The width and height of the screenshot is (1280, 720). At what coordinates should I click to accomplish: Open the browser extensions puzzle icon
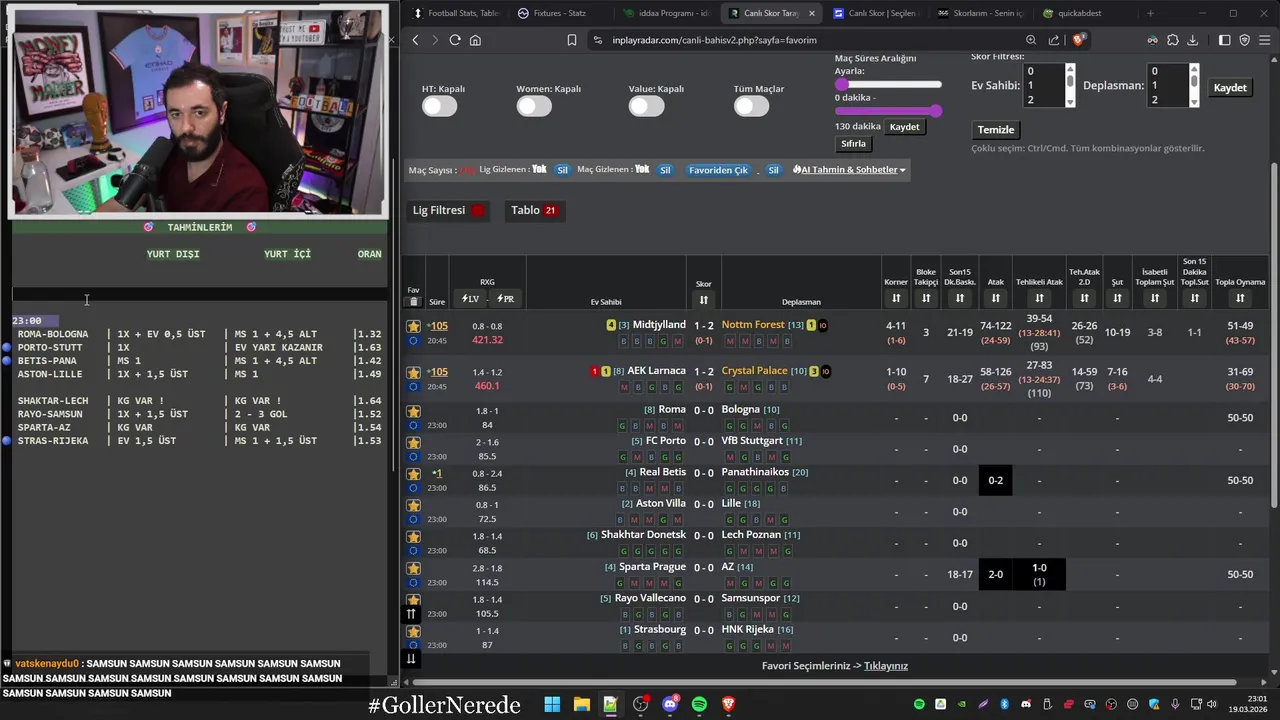click(x=1173, y=40)
